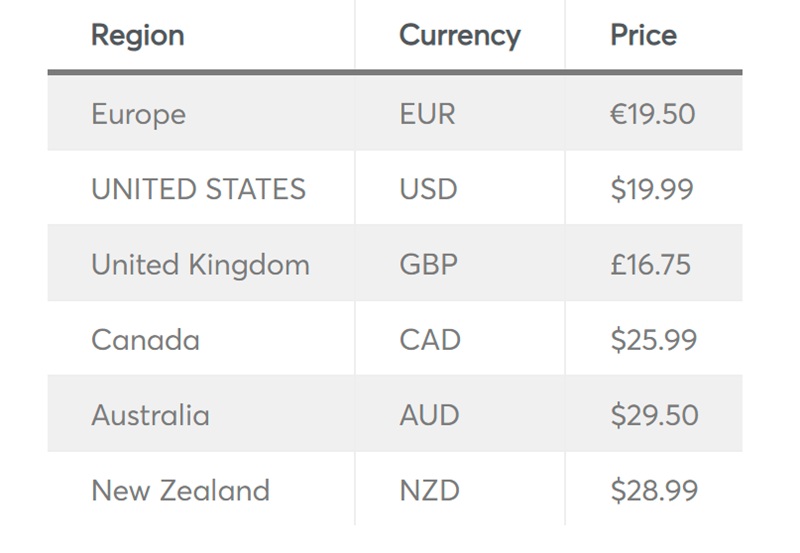
Task: Click the €19.50 price cell
Action: tap(652, 114)
